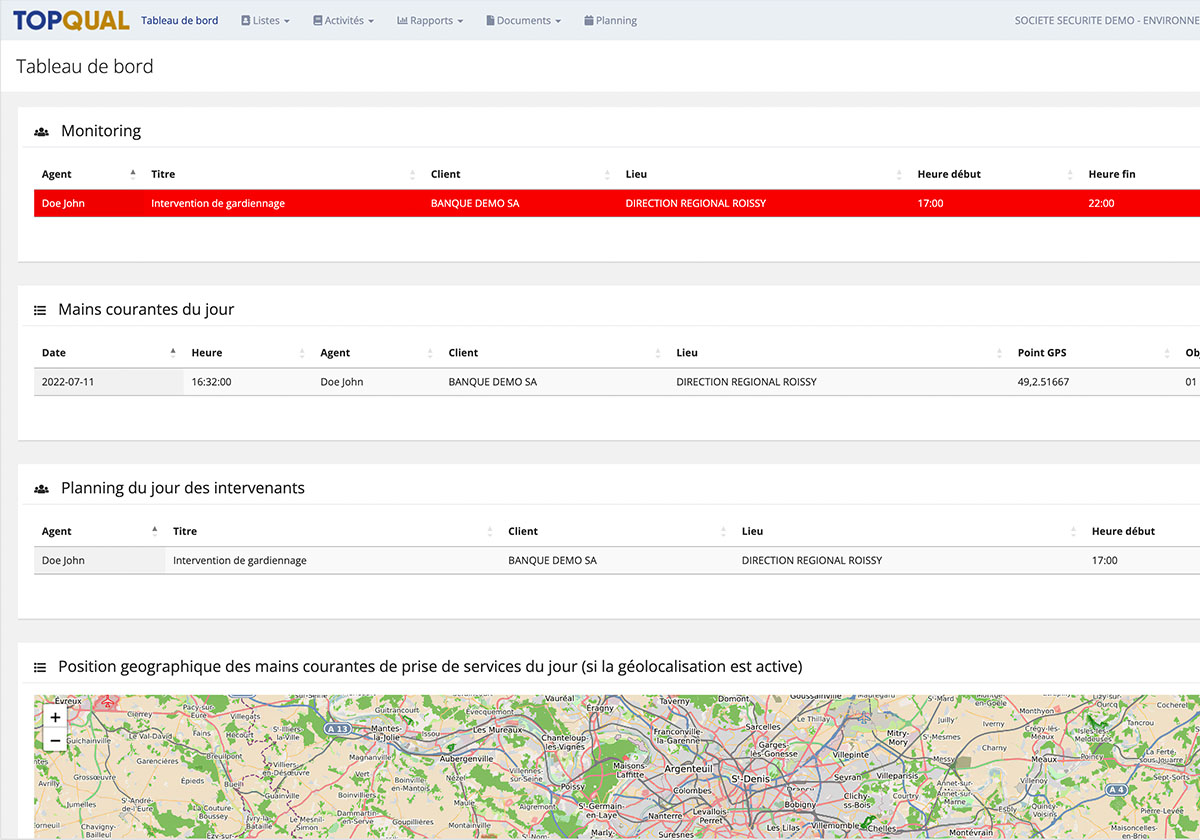Open the Rapports dropdown menu
Viewport: 1200px width, 840px height.
(430, 21)
